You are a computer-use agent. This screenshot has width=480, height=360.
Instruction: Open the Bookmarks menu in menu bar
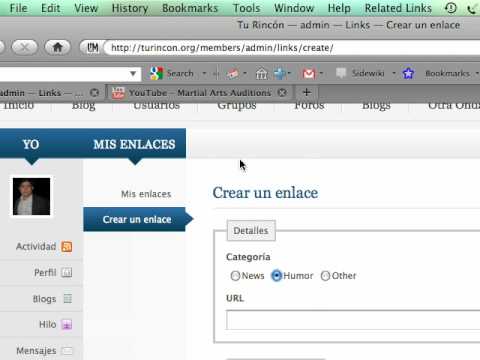pos(190,8)
